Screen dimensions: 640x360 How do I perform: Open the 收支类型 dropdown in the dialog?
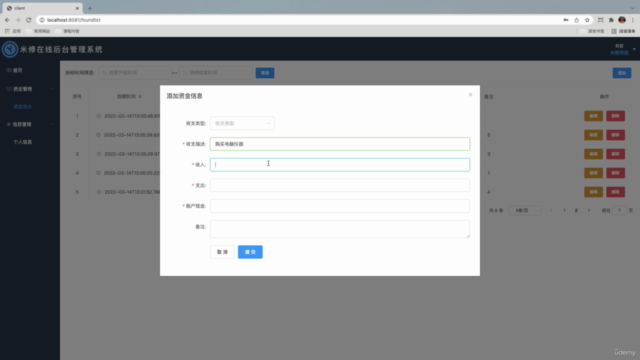point(242,123)
